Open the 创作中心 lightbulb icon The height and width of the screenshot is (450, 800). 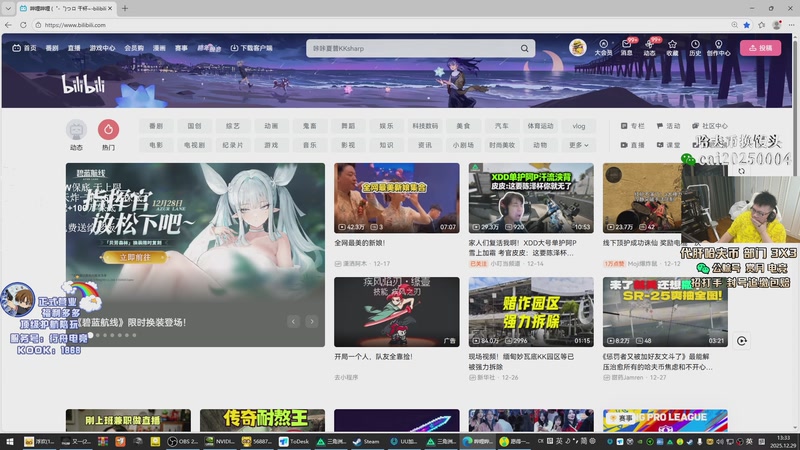pyautogui.click(x=718, y=47)
